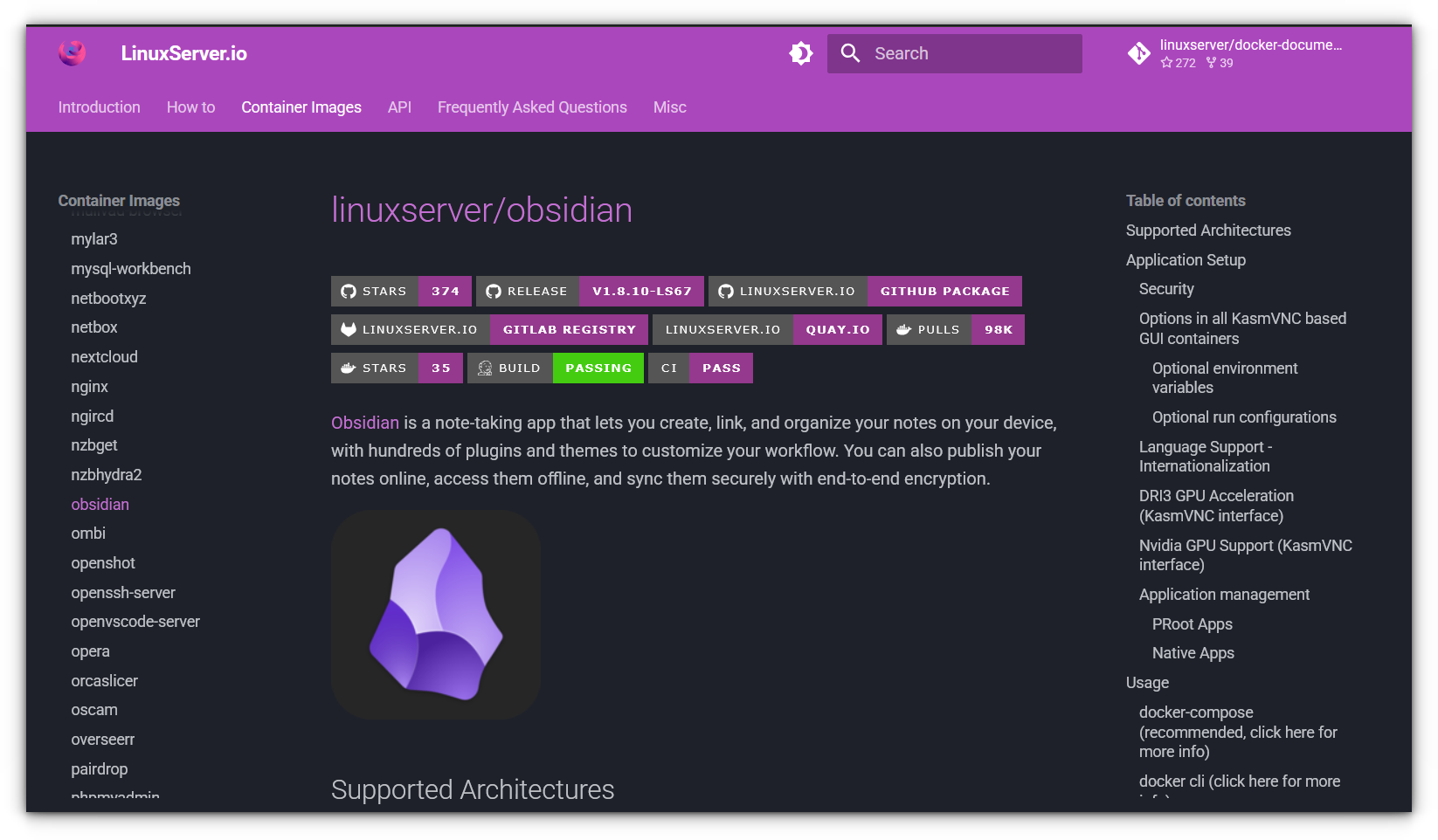Open netbox container page
The height and width of the screenshot is (840, 1438).
[94, 327]
